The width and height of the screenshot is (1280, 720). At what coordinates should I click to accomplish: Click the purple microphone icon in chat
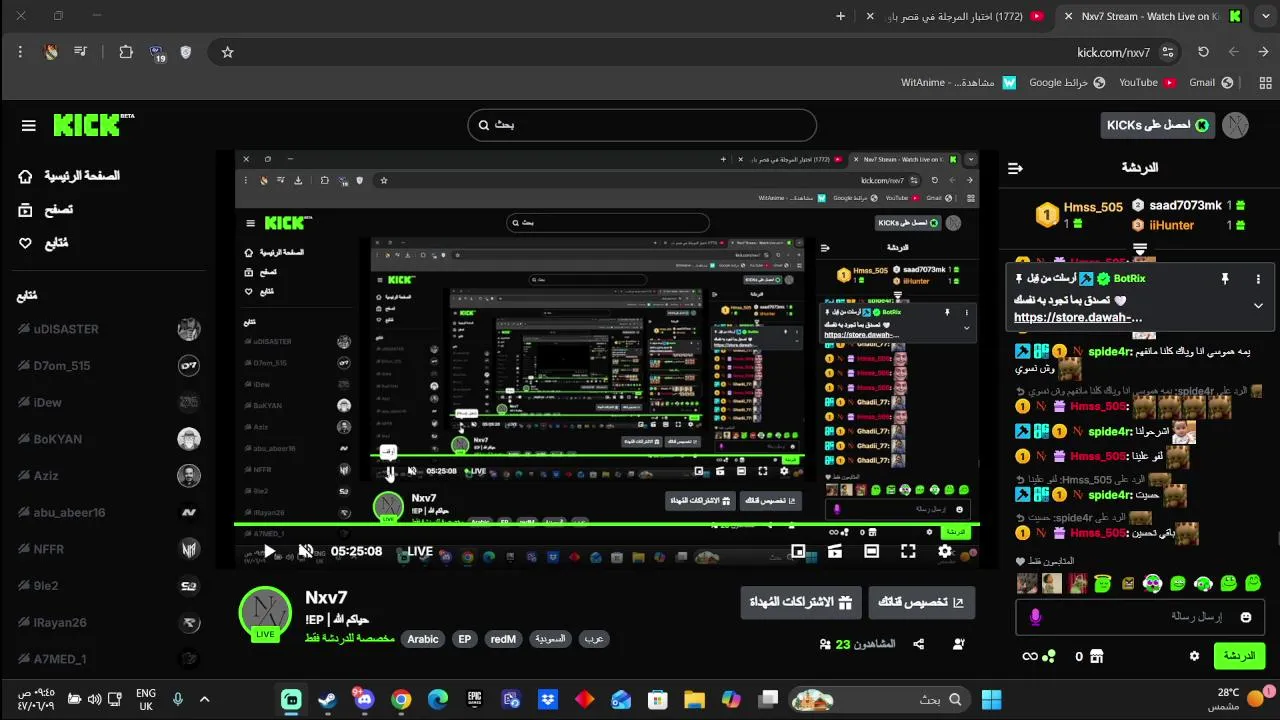(x=1035, y=617)
